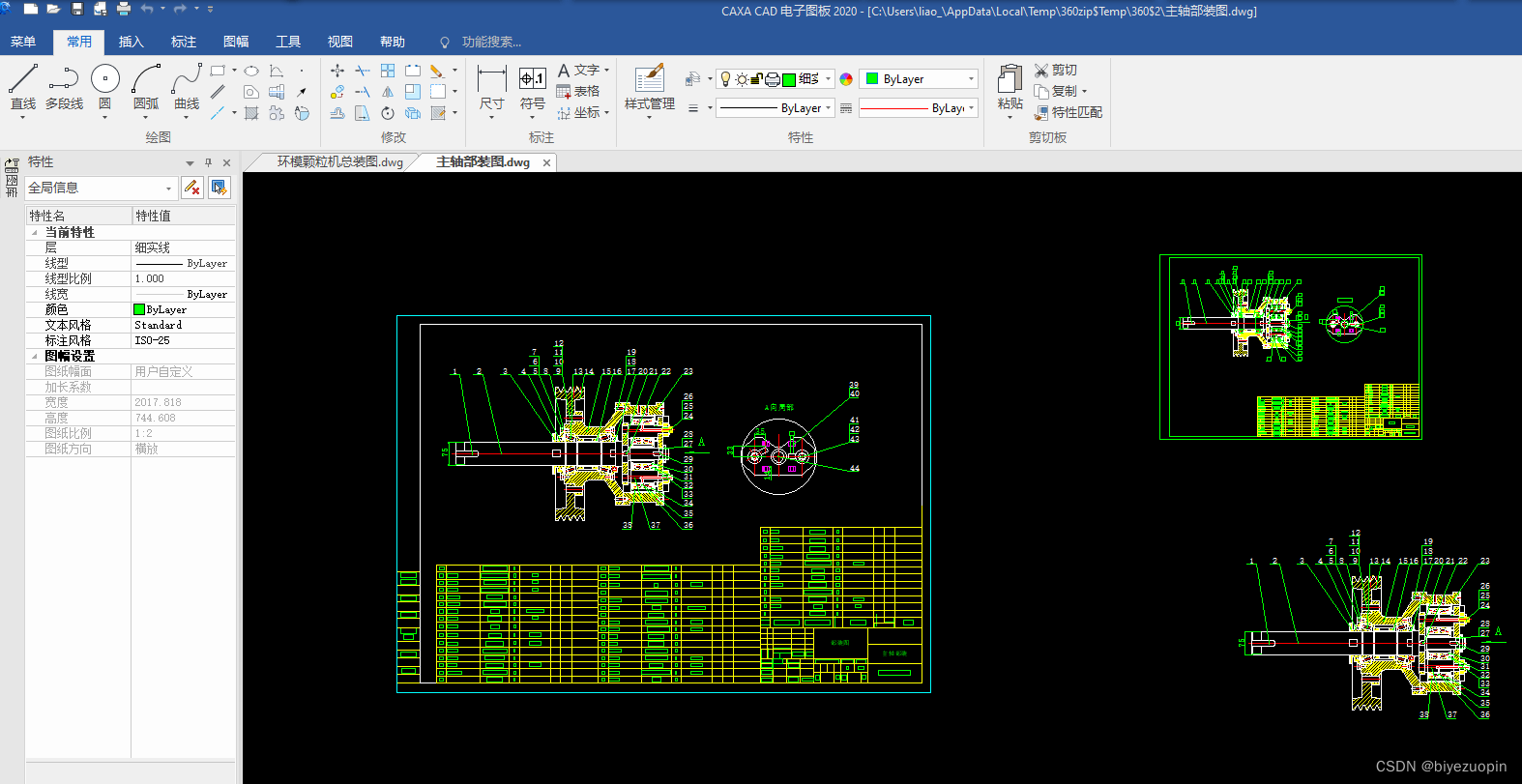Click the hatch pattern tool
This screenshot has height=784, width=1522.
251,113
